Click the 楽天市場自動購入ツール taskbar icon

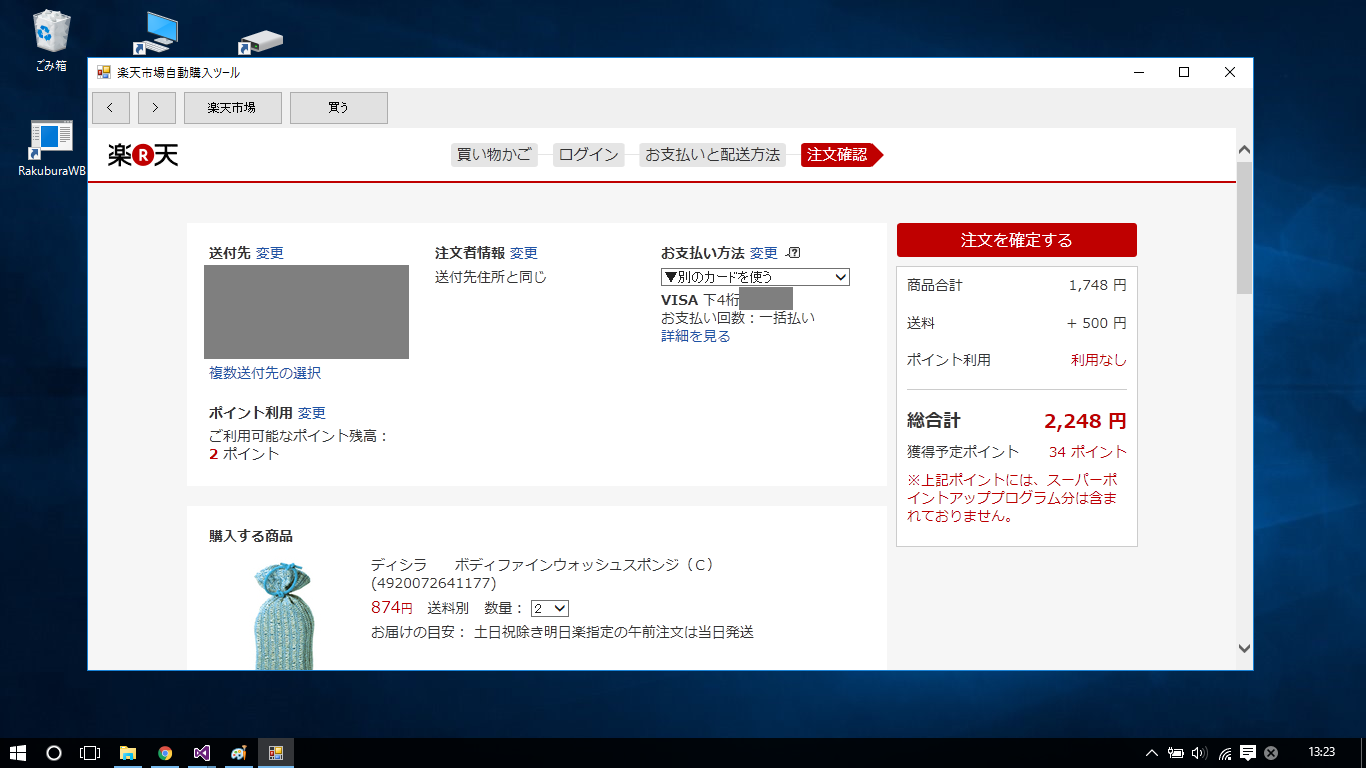point(276,753)
